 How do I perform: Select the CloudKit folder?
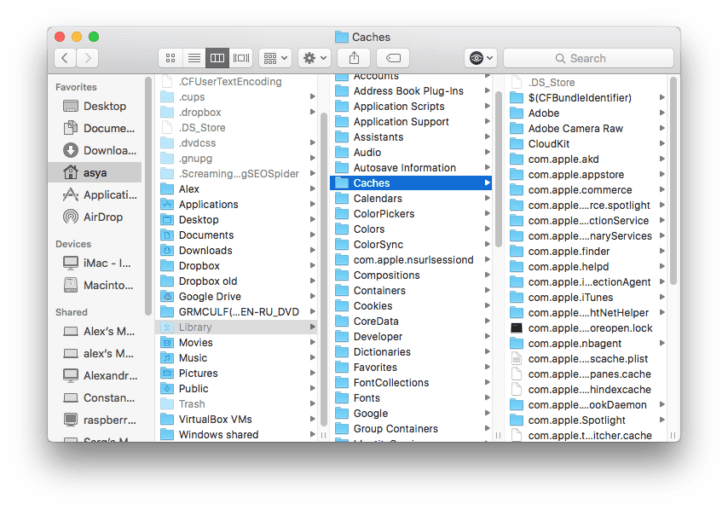[x=587, y=144]
